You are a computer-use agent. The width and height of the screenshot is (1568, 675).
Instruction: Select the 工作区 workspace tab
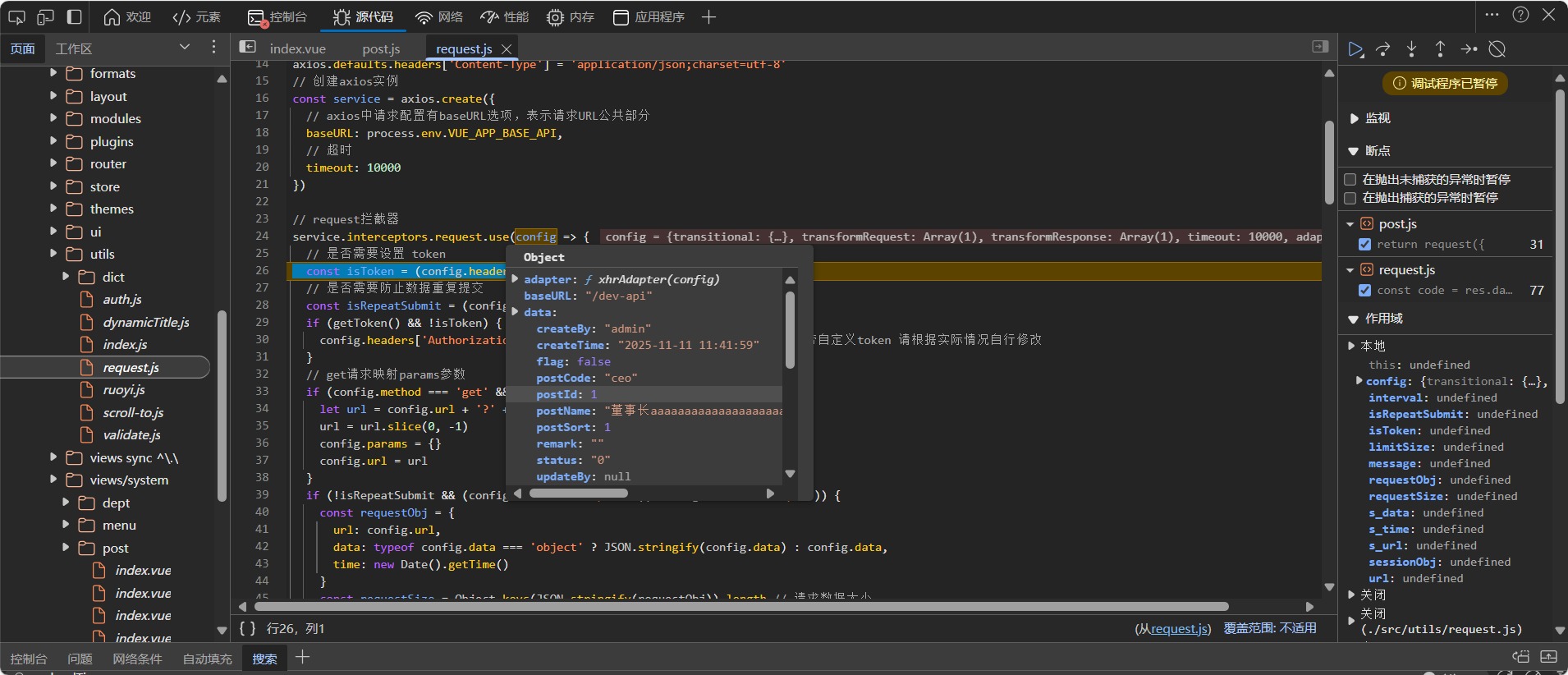tap(74, 48)
